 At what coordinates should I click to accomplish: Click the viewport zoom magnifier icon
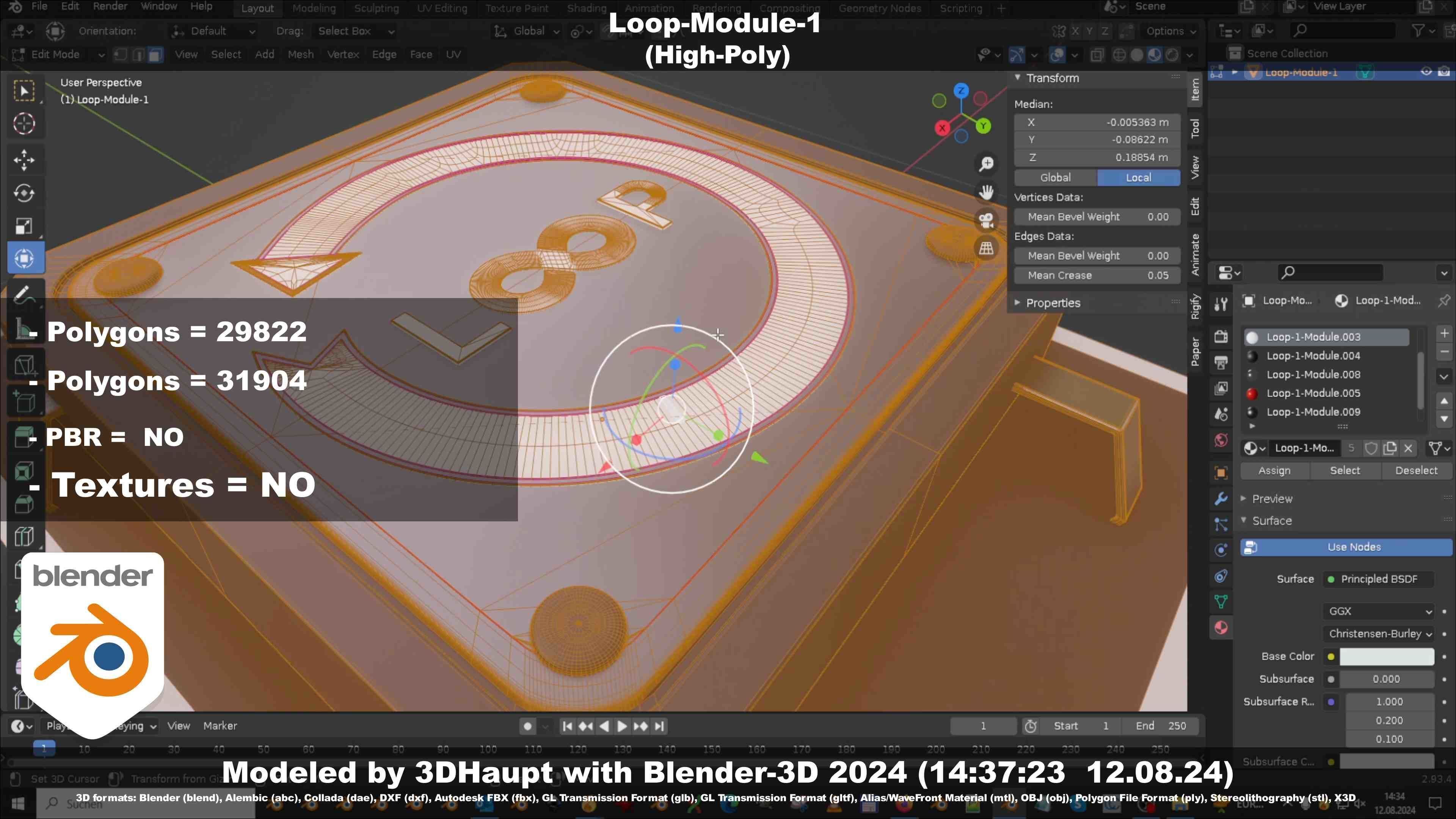(x=986, y=164)
